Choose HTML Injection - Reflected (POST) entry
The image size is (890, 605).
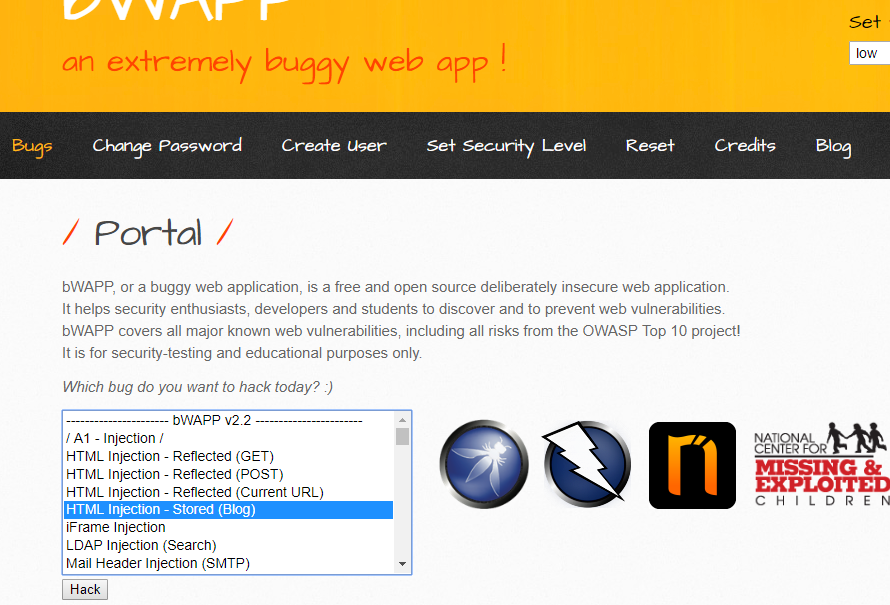[x=175, y=474]
